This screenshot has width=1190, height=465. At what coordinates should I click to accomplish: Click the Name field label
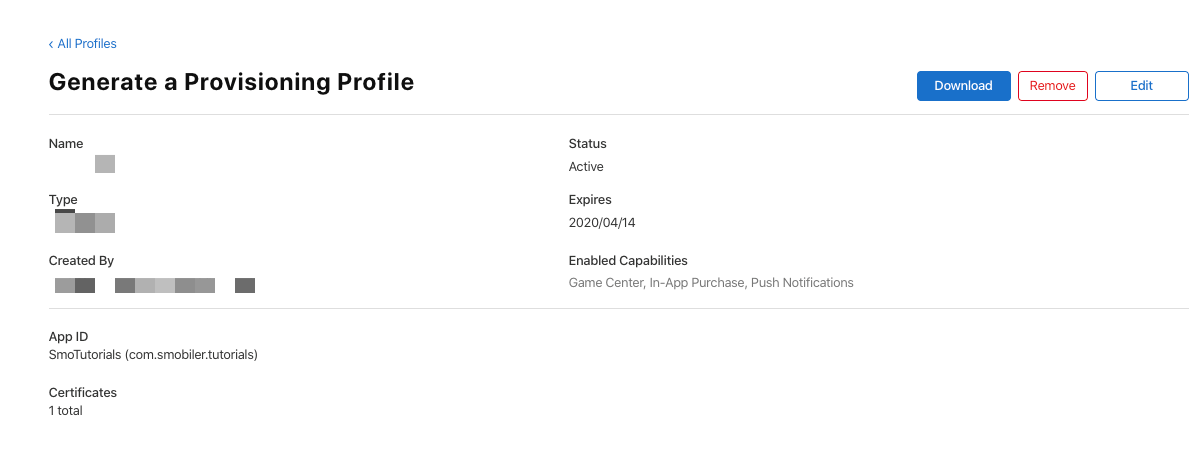coord(66,143)
